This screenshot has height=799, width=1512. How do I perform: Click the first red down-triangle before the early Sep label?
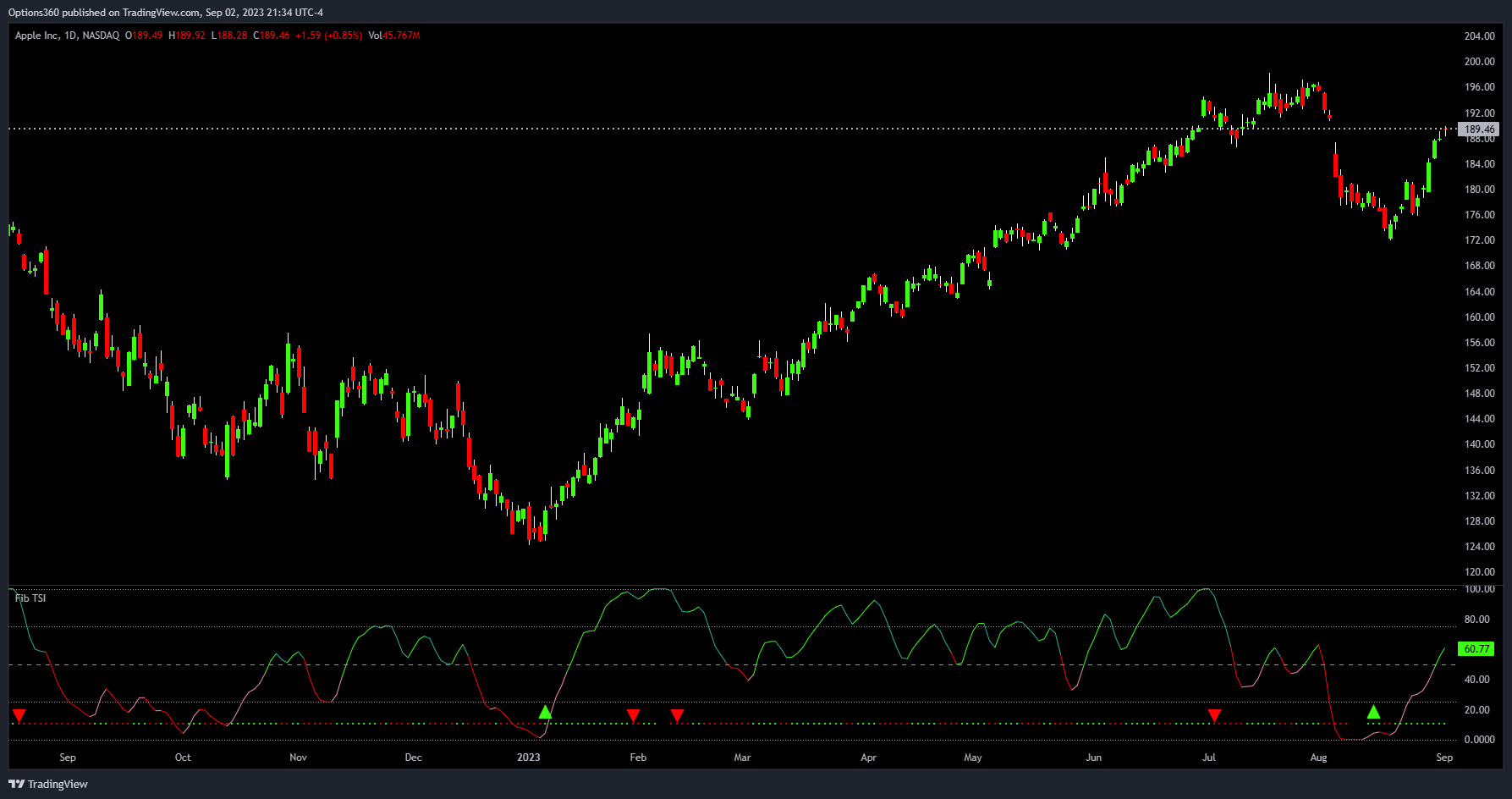click(x=19, y=716)
